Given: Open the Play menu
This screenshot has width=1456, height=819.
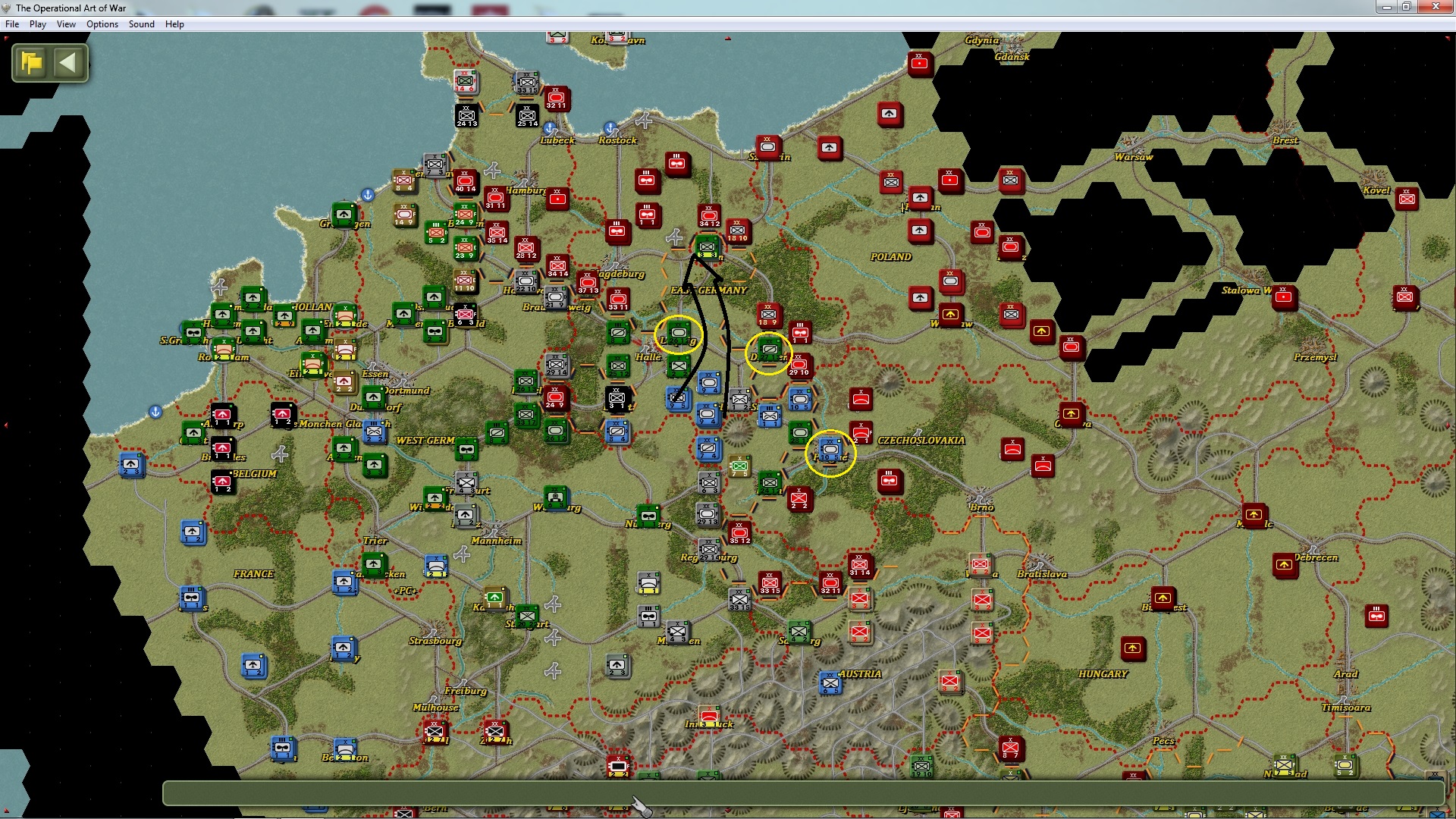Looking at the screenshot, I should coord(38,24).
